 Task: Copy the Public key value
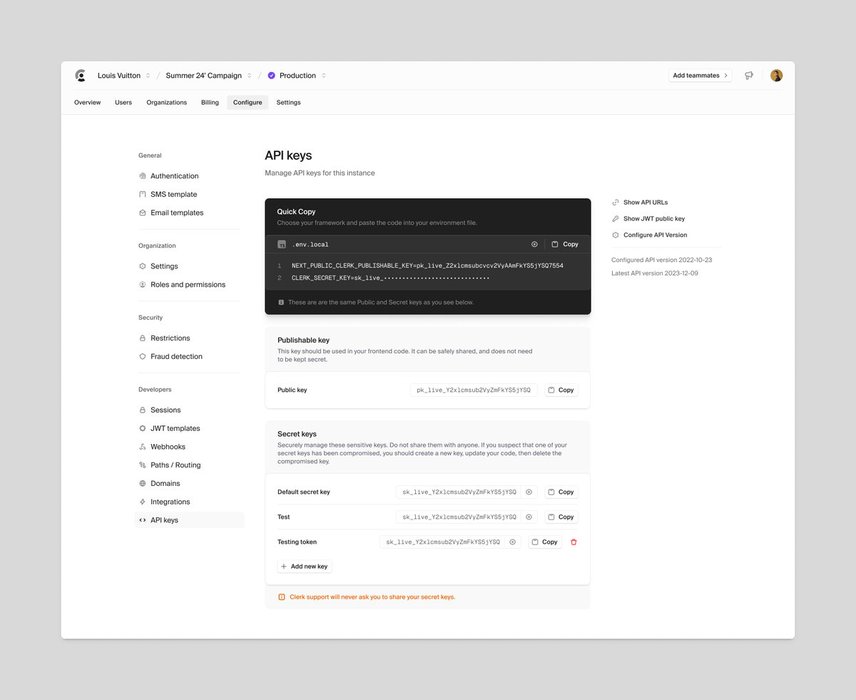tap(561, 390)
